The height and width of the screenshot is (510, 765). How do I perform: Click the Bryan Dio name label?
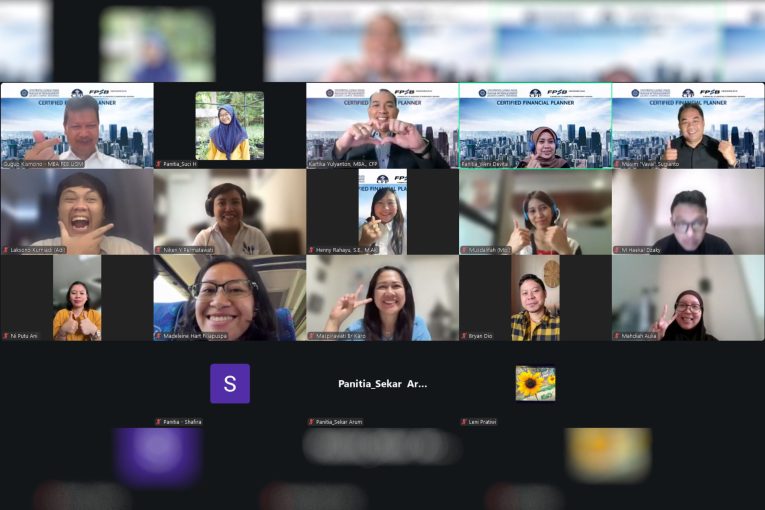pyautogui.click(x=481, y=336)
